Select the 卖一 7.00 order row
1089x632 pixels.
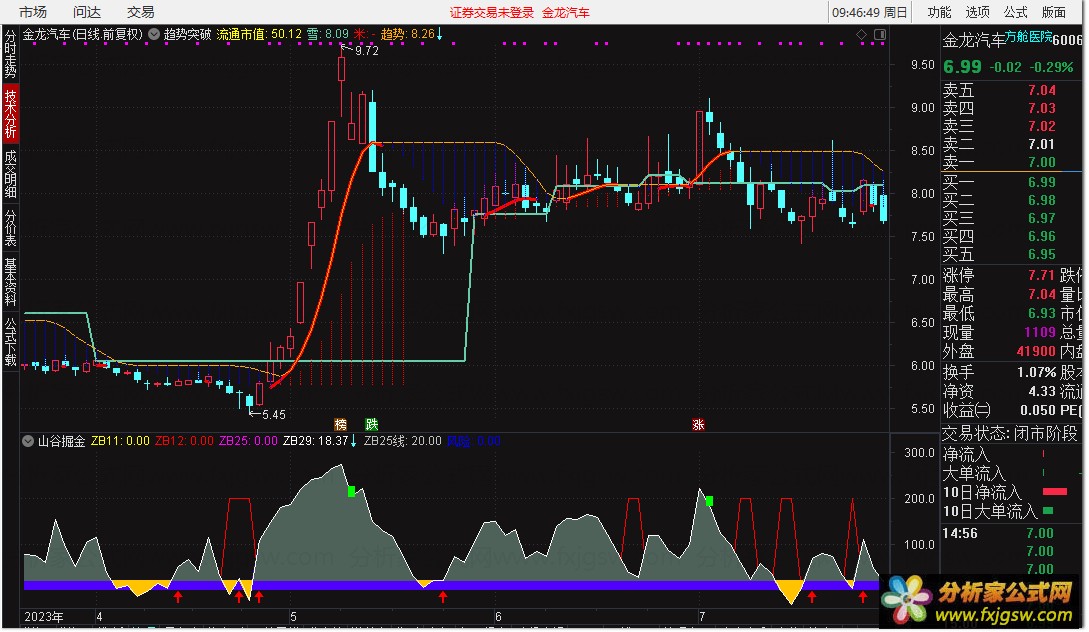tap(1011, 163)
